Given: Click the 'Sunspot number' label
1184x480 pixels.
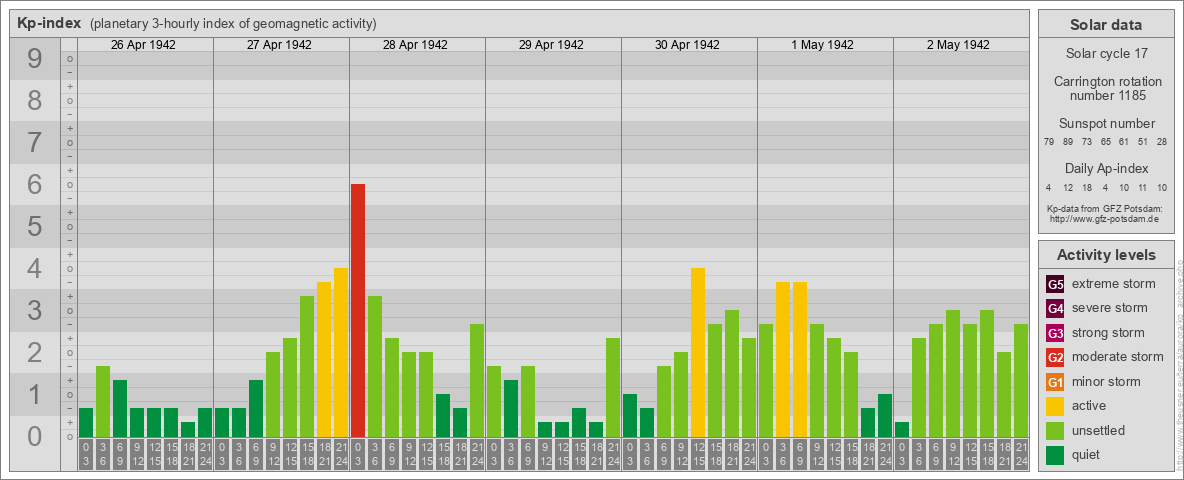Looking at the screenshot, I should click(x=1107, y=123).
